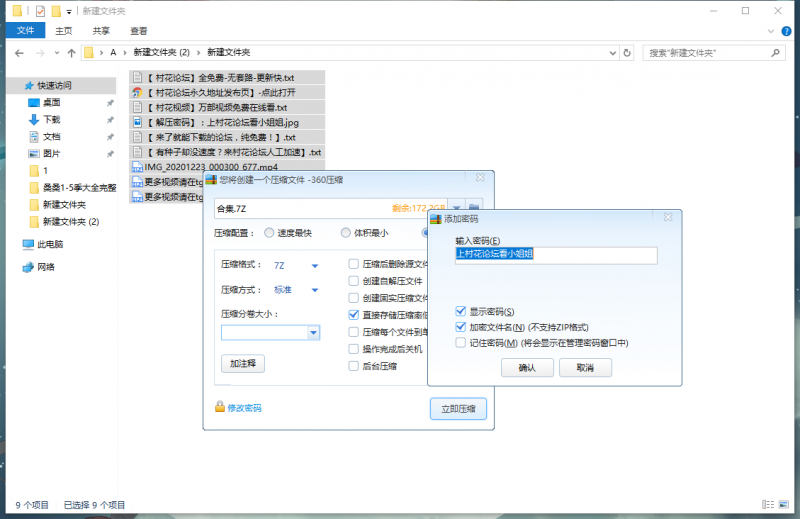Click the Back navigation arrow in Explorer

pos(19,53)
